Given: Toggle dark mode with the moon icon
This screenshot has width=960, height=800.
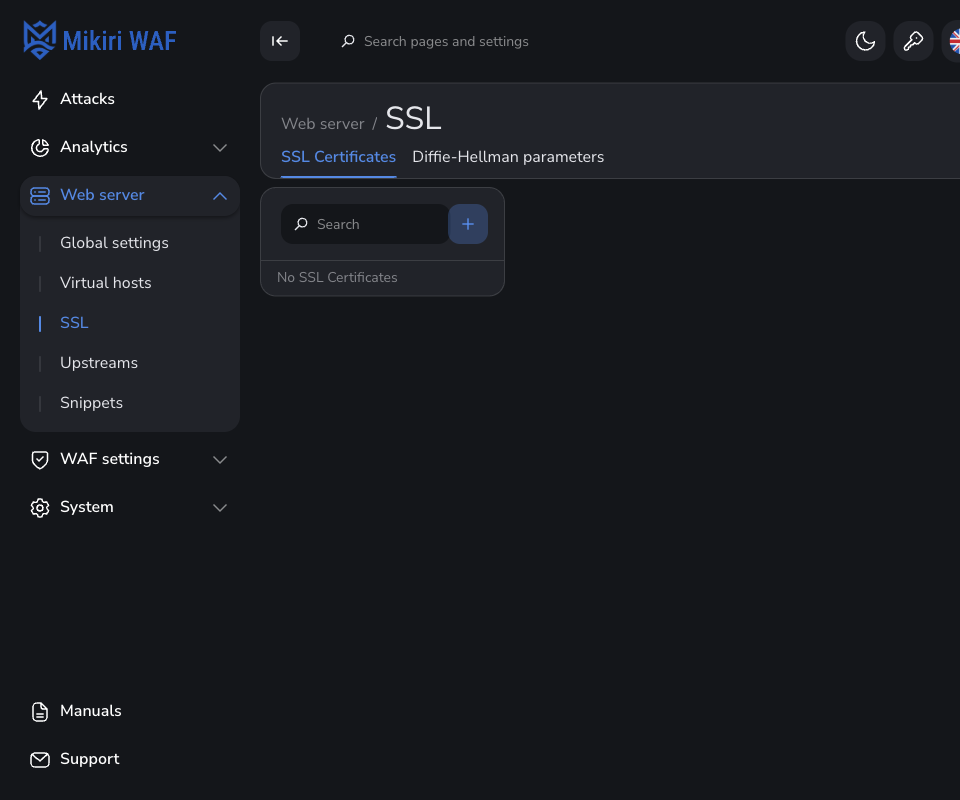Looking at the screenshot, I should point(865,41).
